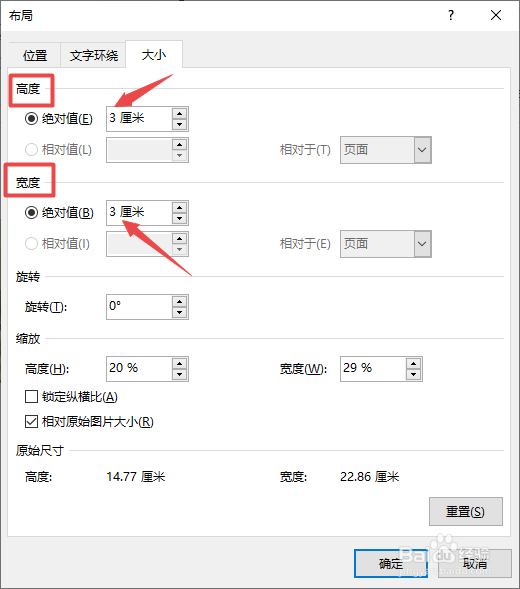Image resolution: width=520 pixels, height=589 pixels.
Task: Decrease scale height percent with down arrow
Action: [180, 374]
